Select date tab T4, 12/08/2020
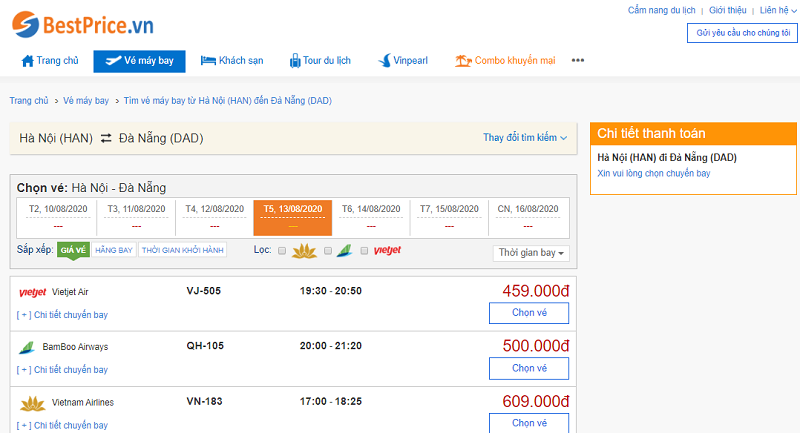Image resolution: width=800 pixels, height=433 pixels. [x=214, y=218]
